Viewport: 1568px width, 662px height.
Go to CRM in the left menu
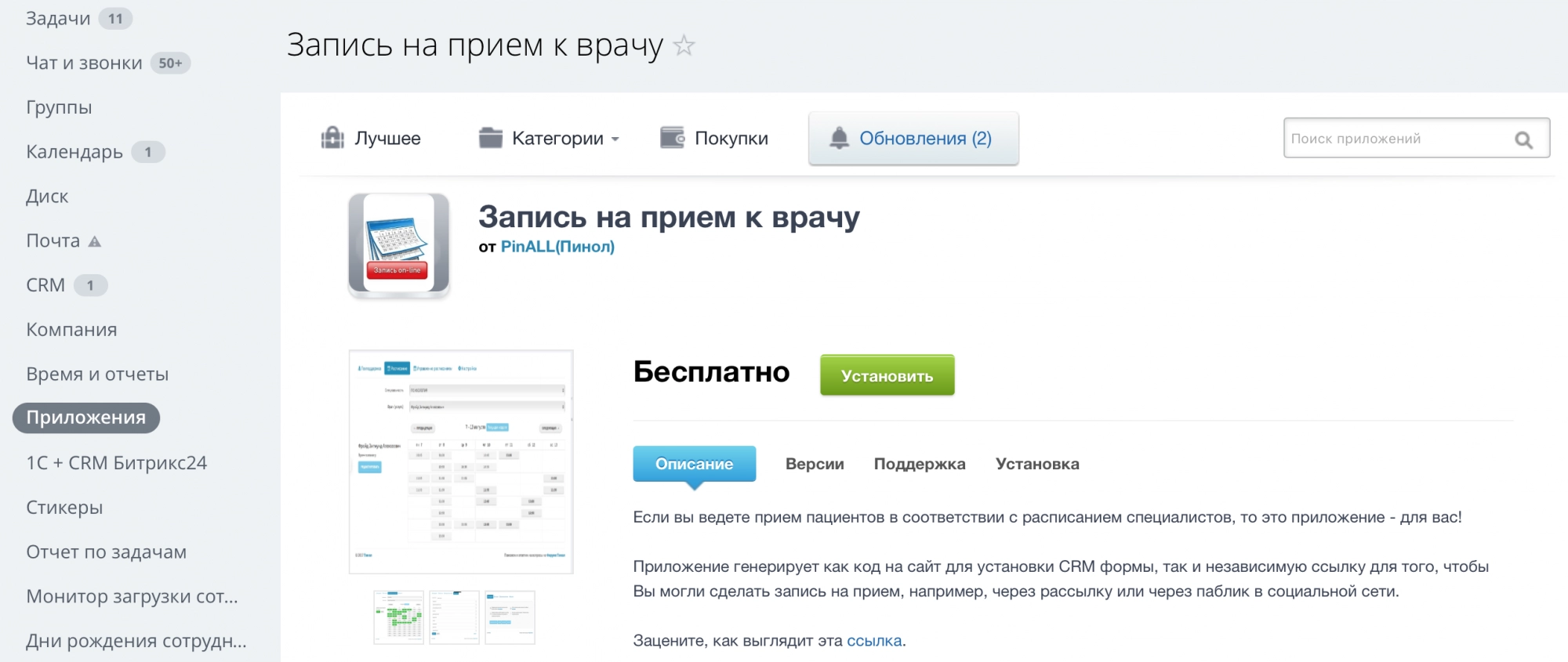pyautogui.click(x=45, y=285)
